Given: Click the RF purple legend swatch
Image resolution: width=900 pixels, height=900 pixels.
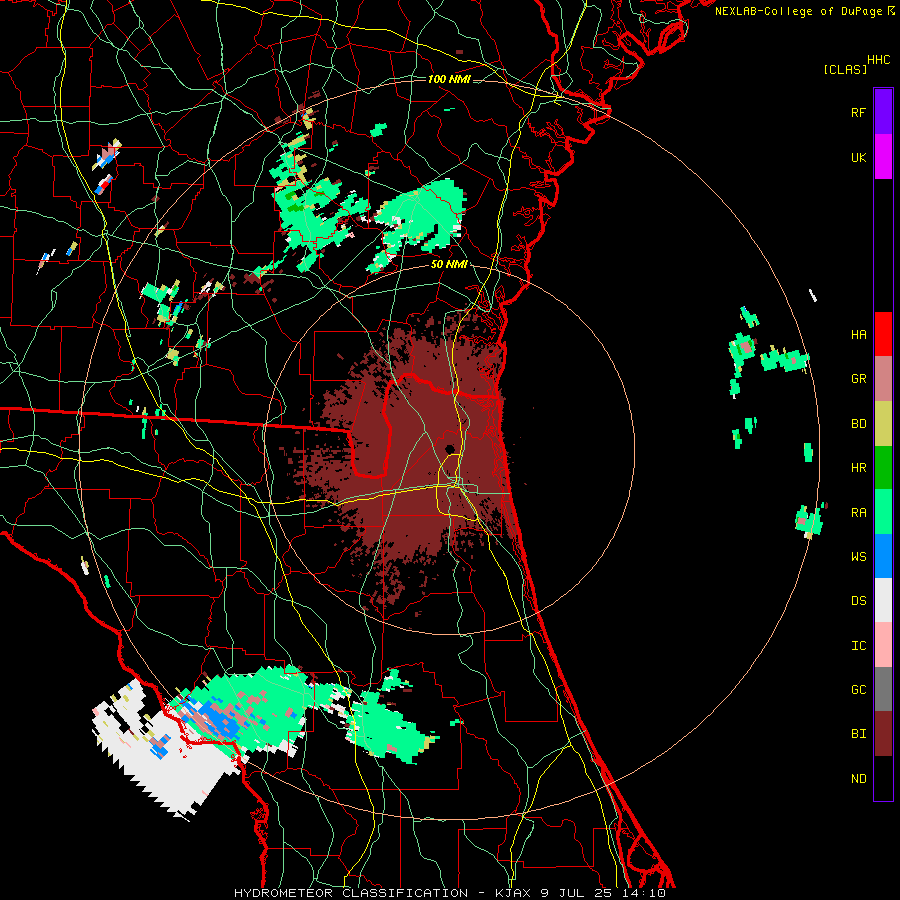Looking at the screenshot, I should [883, 112].
